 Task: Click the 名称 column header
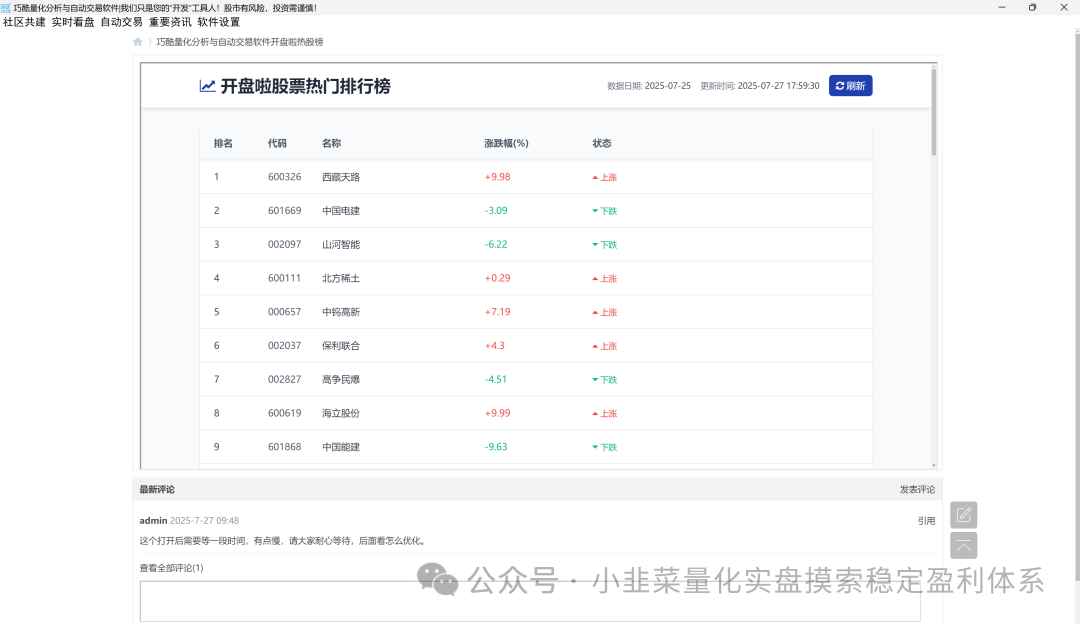coord(331,143)
